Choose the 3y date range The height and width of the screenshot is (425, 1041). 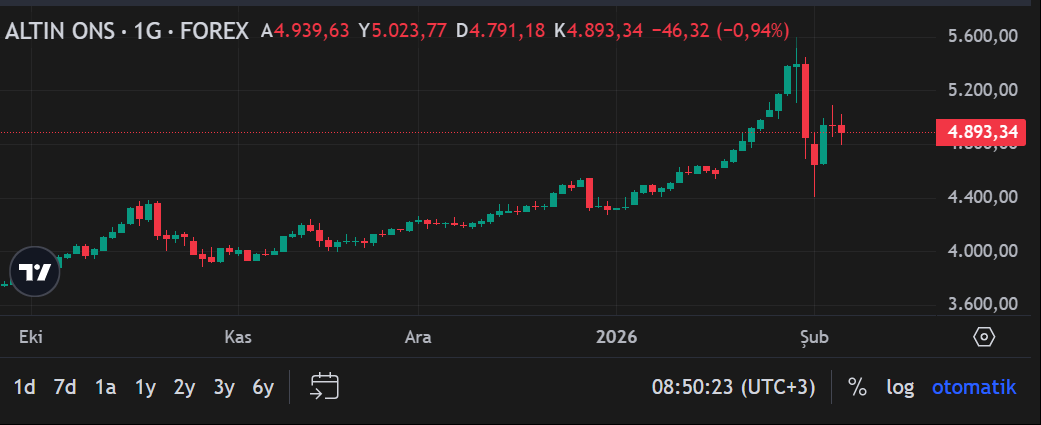(x=223, y=387)
